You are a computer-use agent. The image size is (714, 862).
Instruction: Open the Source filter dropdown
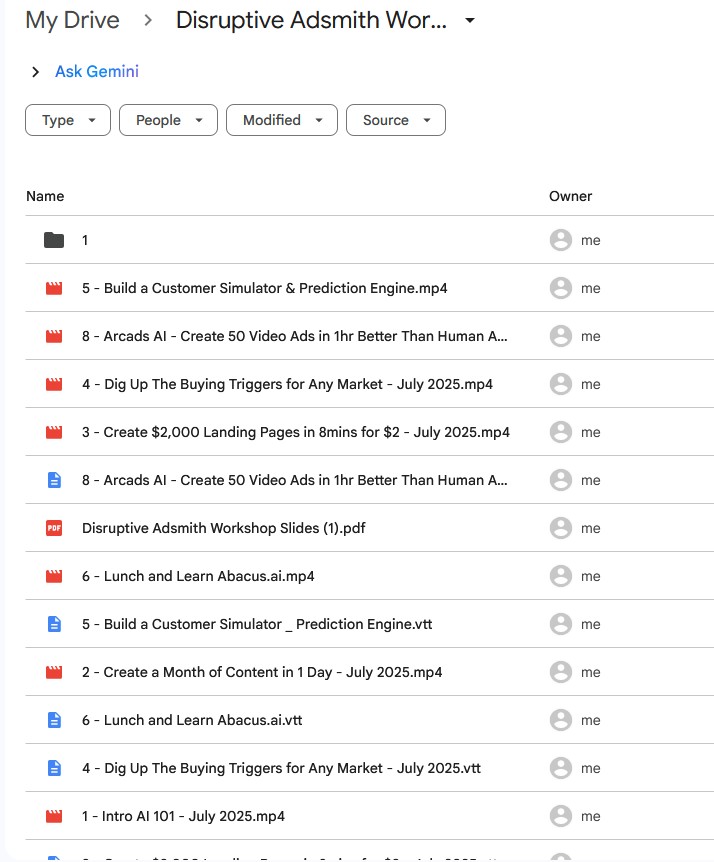point(396,120)
